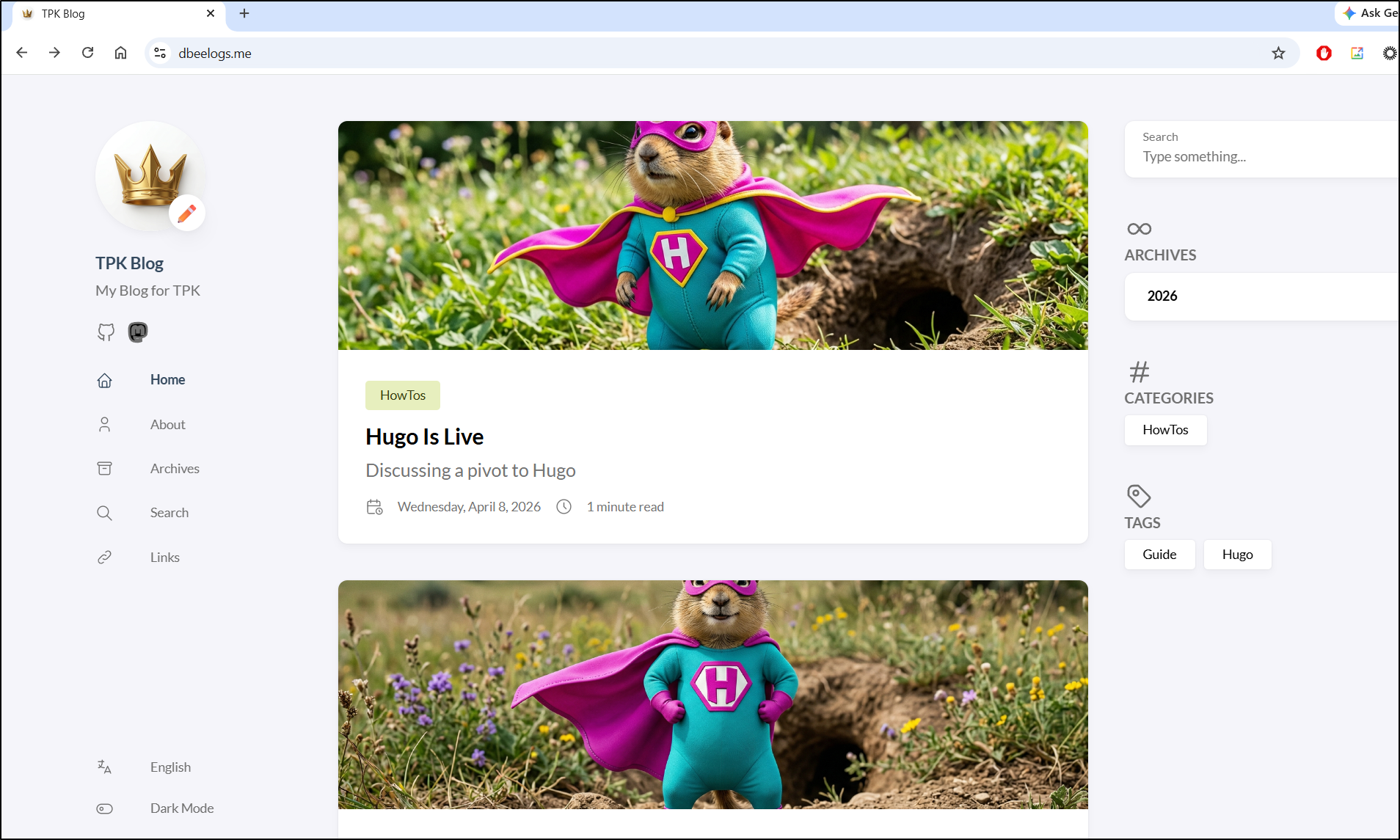Open the Search sidebar icon
Viewport: 1400px width, 840px height.
pyautogui.click(x=104, y=513)
